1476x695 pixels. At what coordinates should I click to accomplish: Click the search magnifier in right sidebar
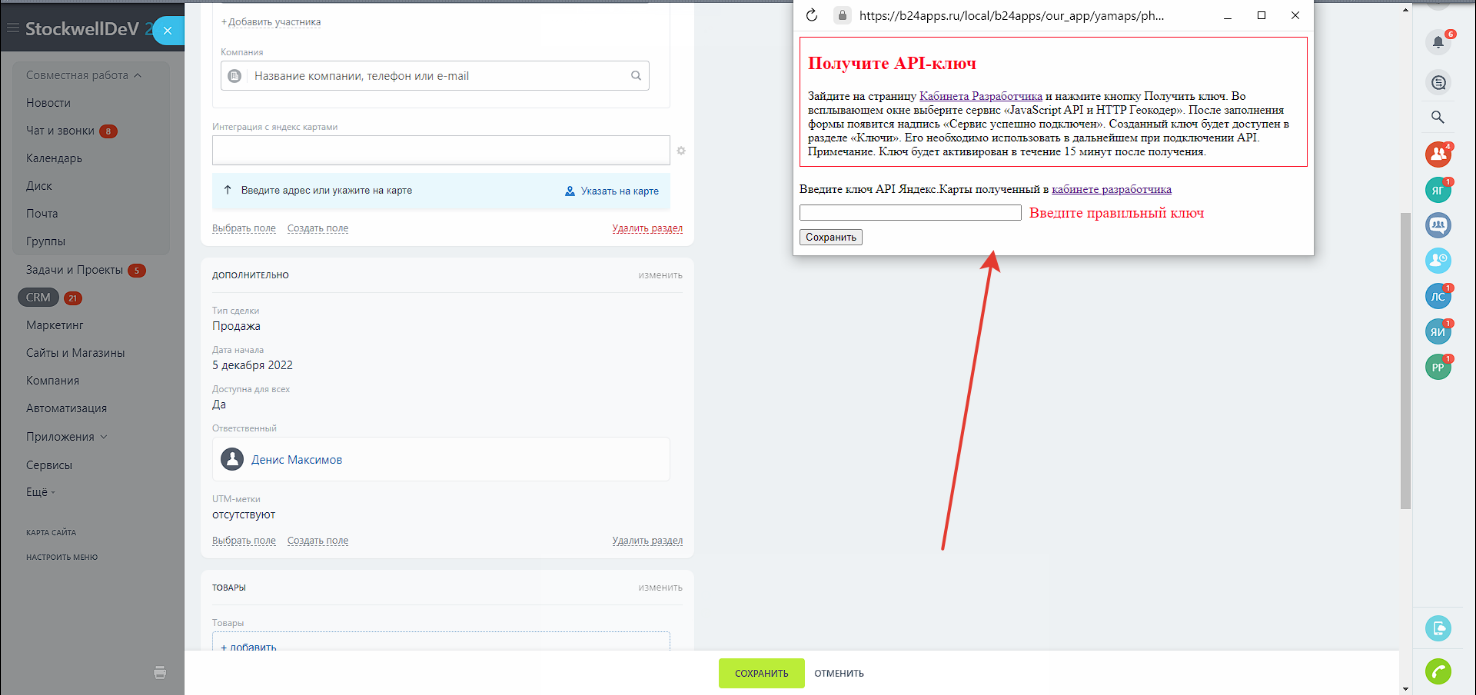1438,117
